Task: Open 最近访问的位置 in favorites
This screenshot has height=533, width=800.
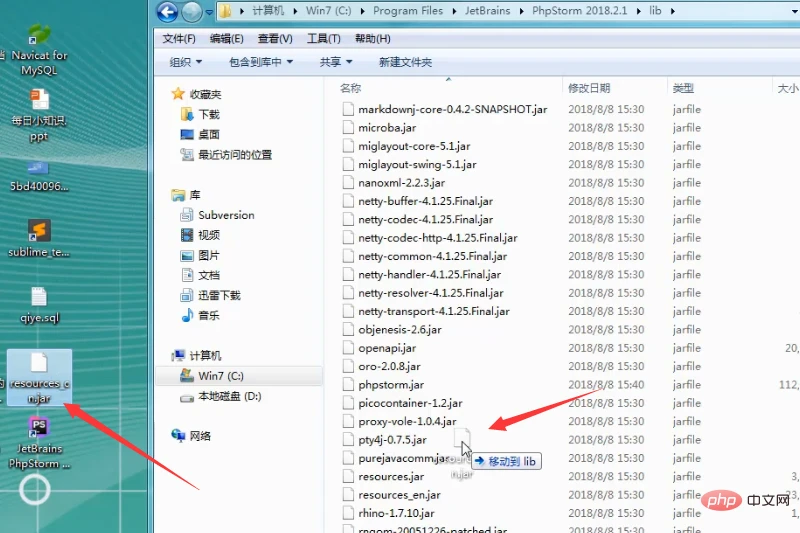Action: 227,155
